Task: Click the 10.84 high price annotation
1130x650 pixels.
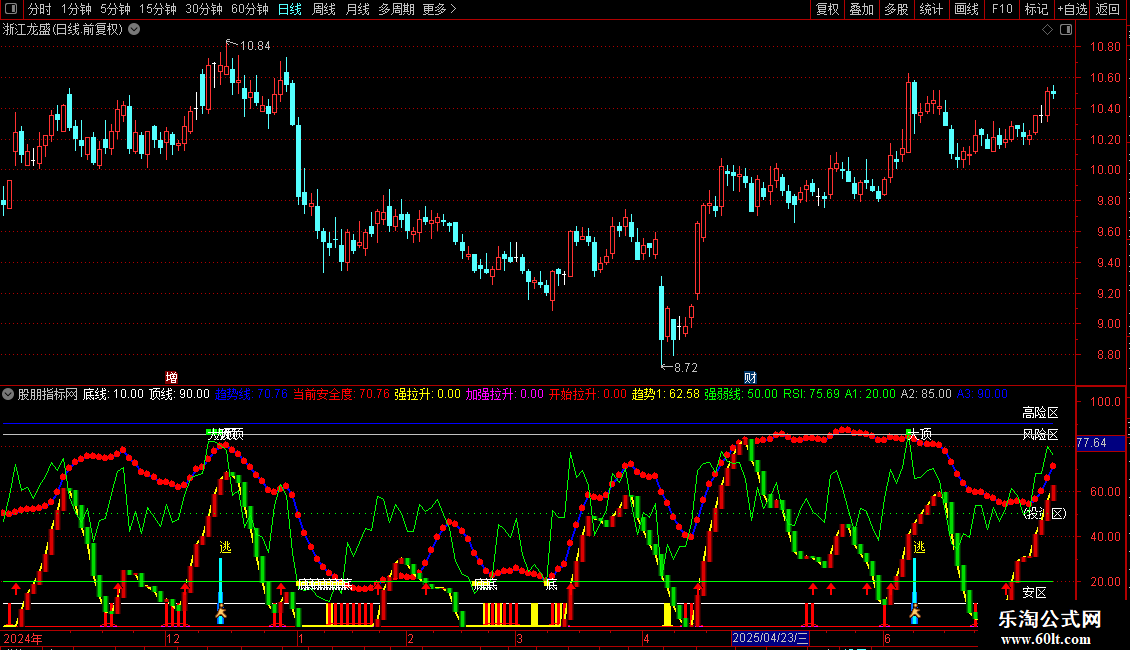Action: tap(255, 45)
